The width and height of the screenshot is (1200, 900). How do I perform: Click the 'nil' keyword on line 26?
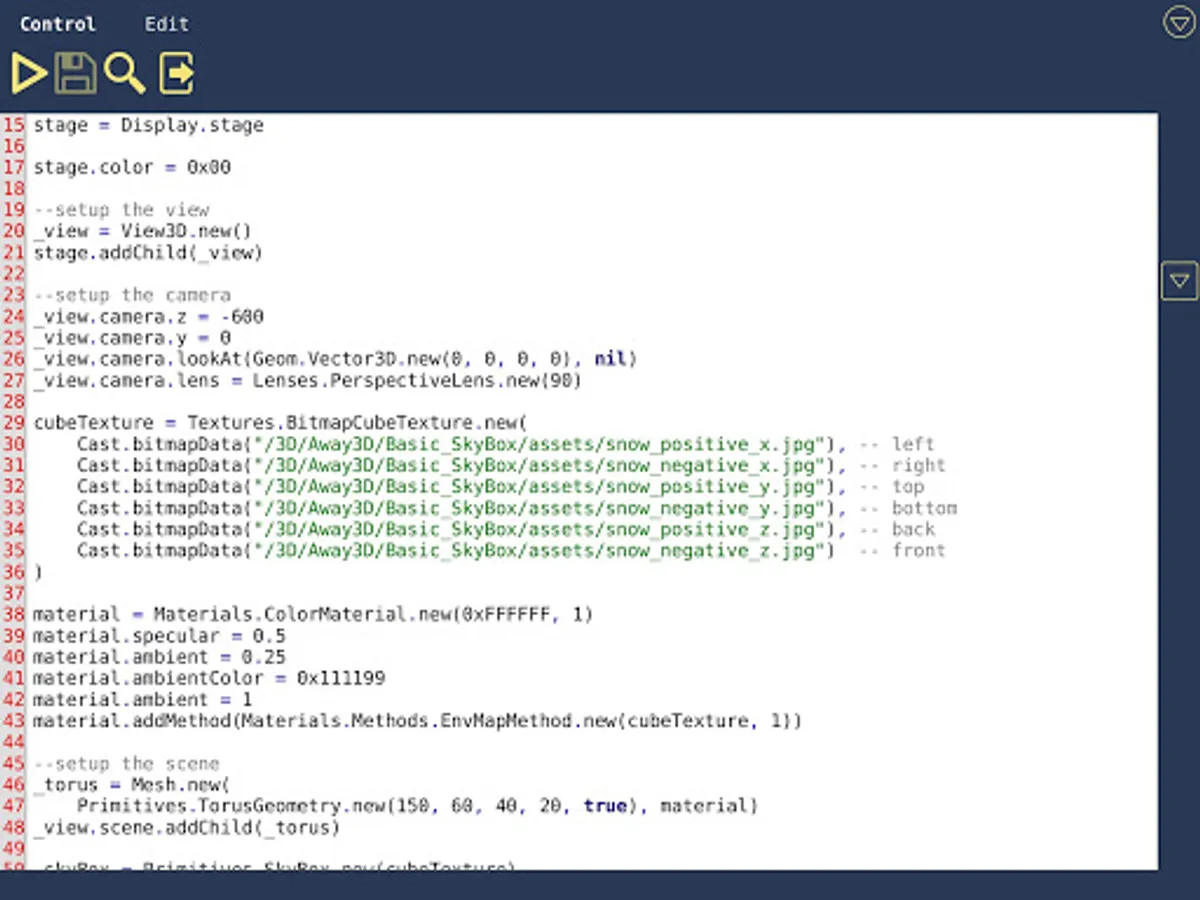(x=610, y=359)
